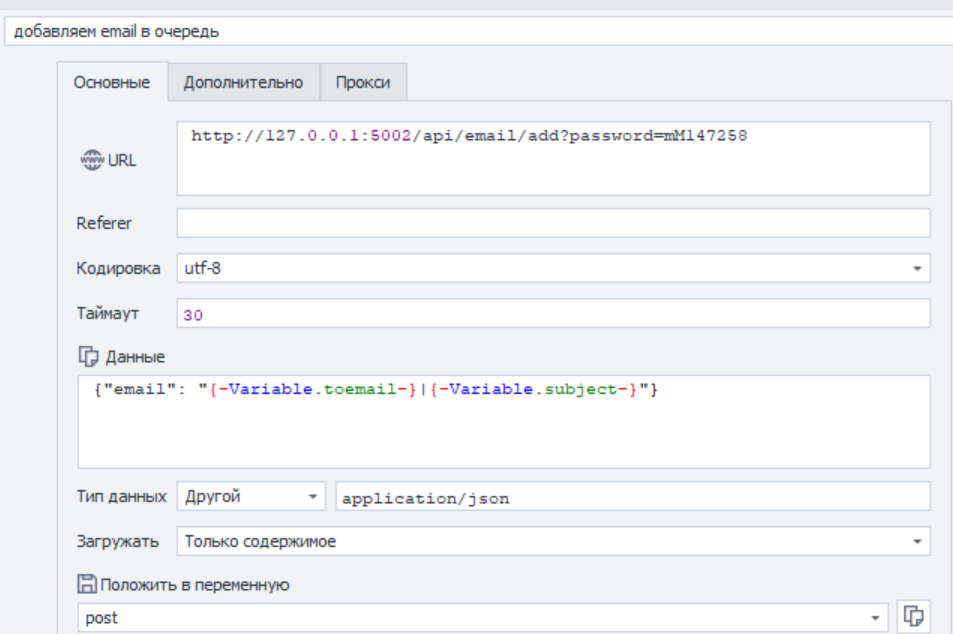Click the Кодировка label
The image size is (953, 634).
[x=118, y=268]
